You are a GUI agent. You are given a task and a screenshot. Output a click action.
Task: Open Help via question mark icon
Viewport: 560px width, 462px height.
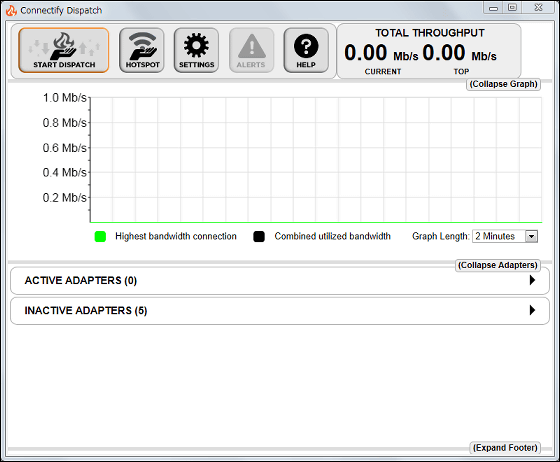tap(306, 50)
